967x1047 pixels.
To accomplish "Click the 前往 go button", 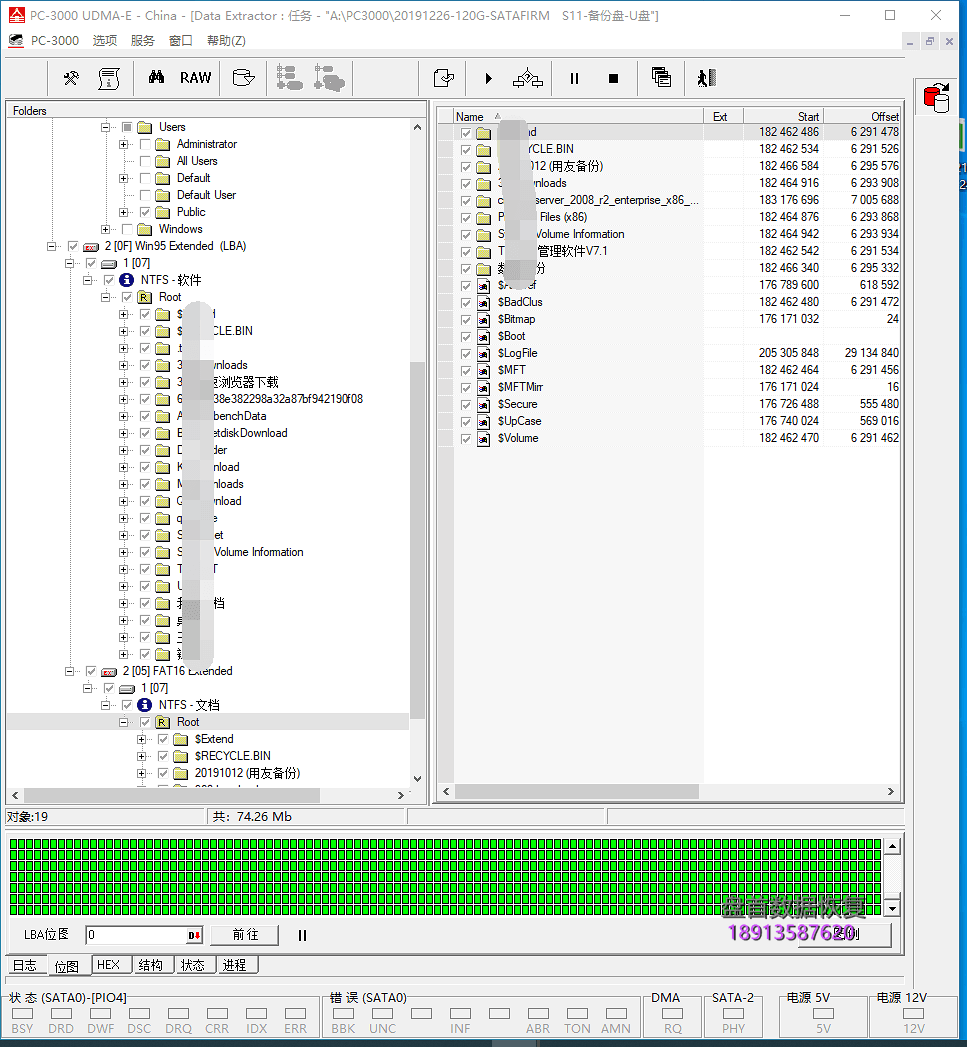I will (244, 935).
